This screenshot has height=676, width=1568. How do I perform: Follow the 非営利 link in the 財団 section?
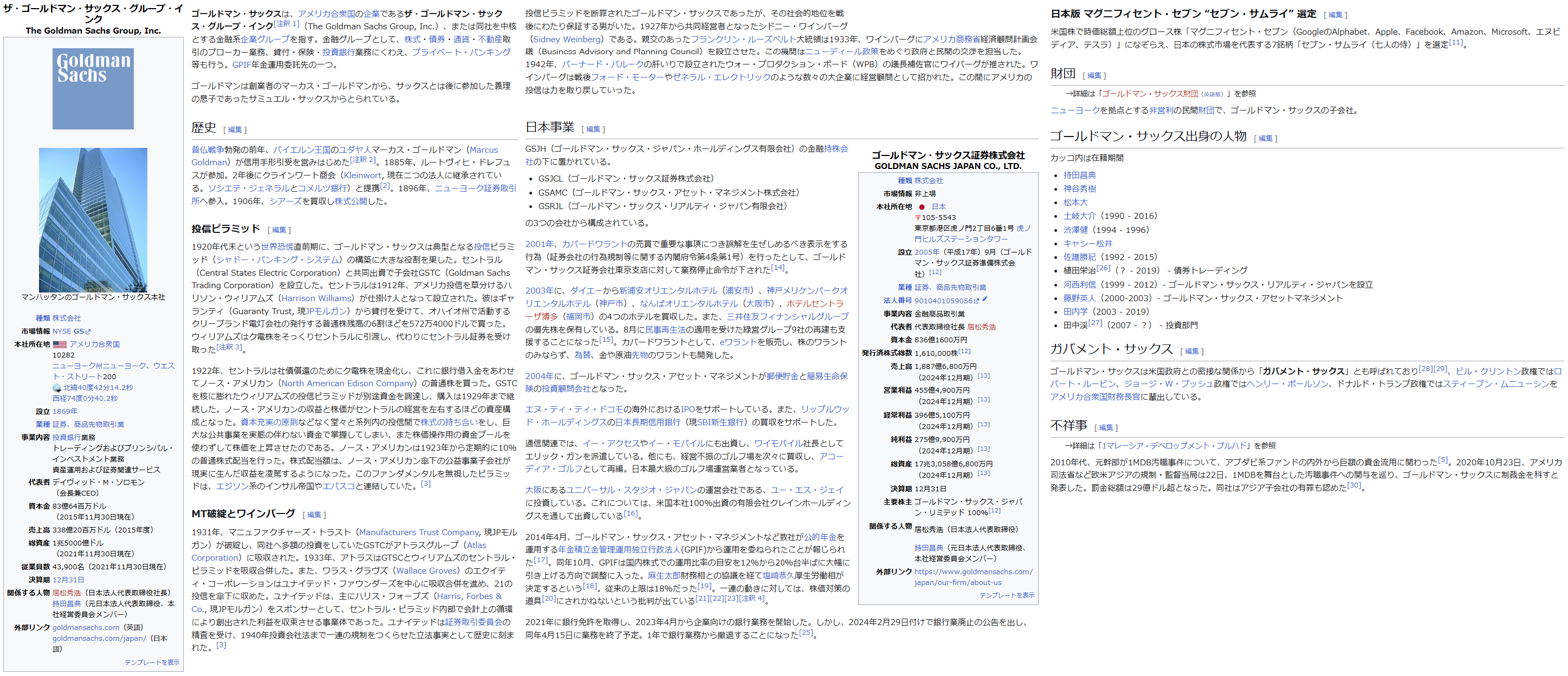click(x=1161, y=110)
